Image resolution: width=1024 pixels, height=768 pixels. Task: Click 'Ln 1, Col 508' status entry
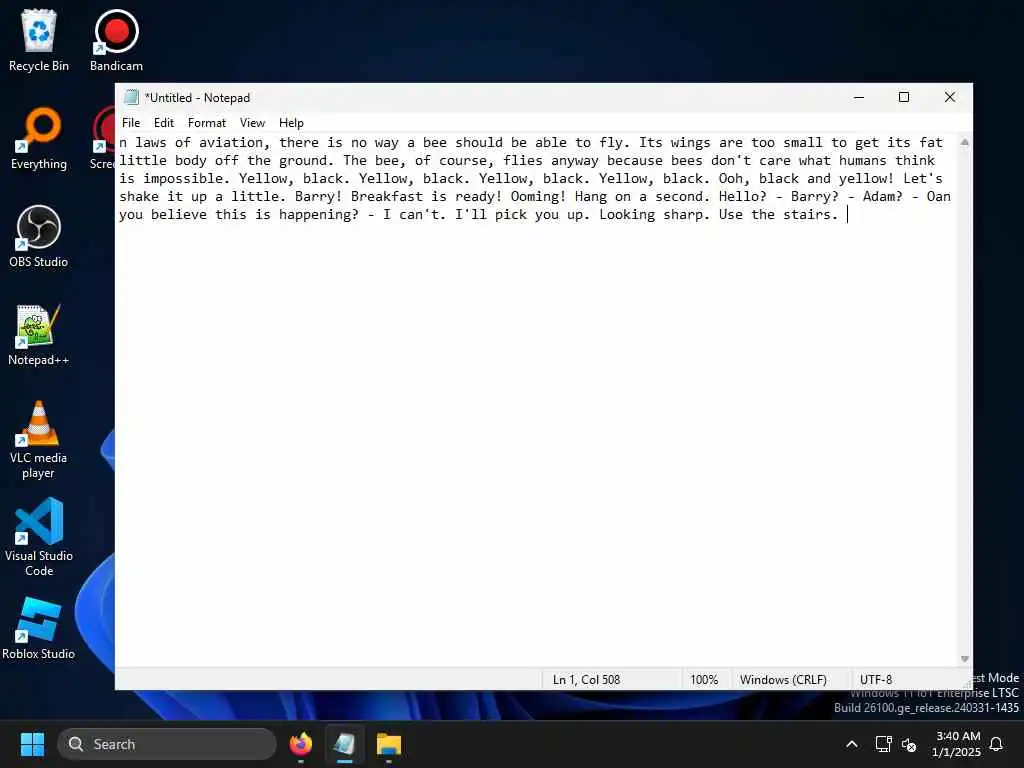(586, 680)
